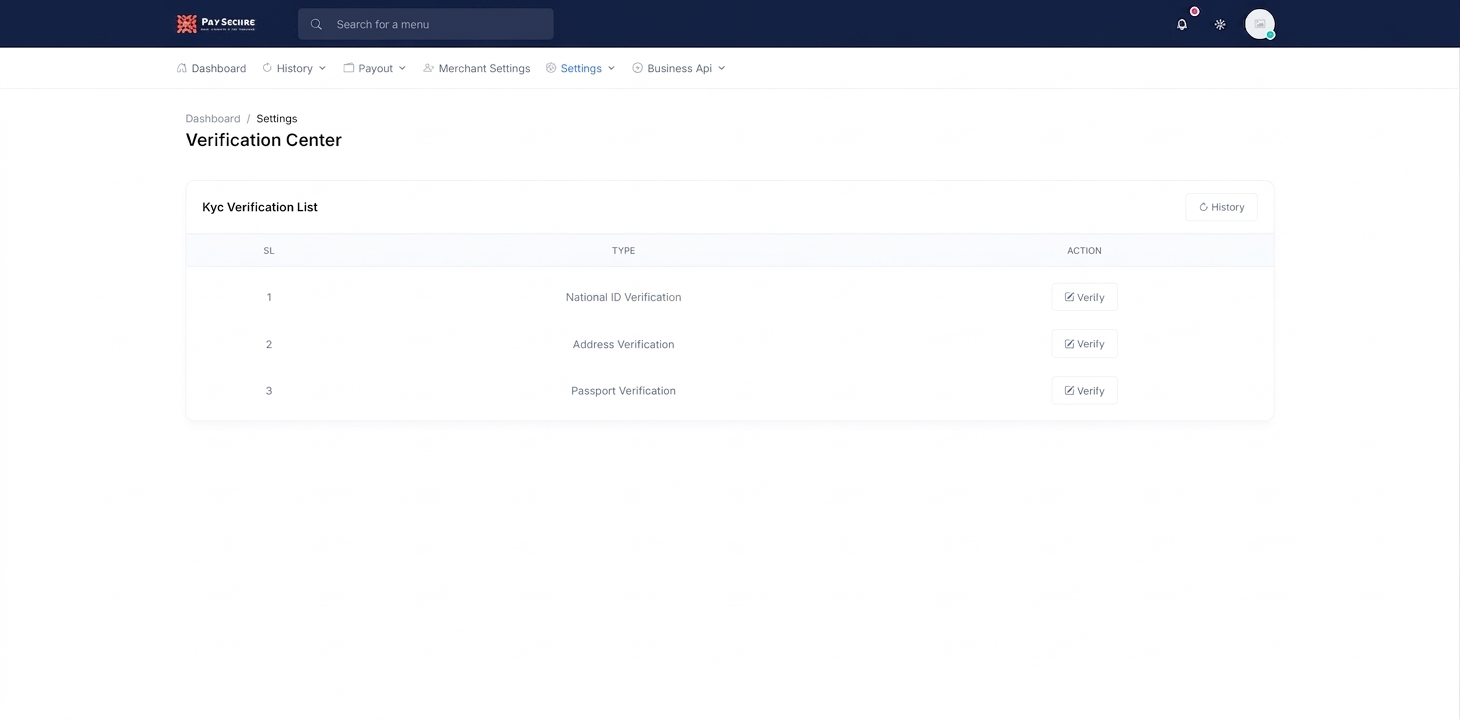
Task: Click the 'Verification Center' page title
Action: 264,140
